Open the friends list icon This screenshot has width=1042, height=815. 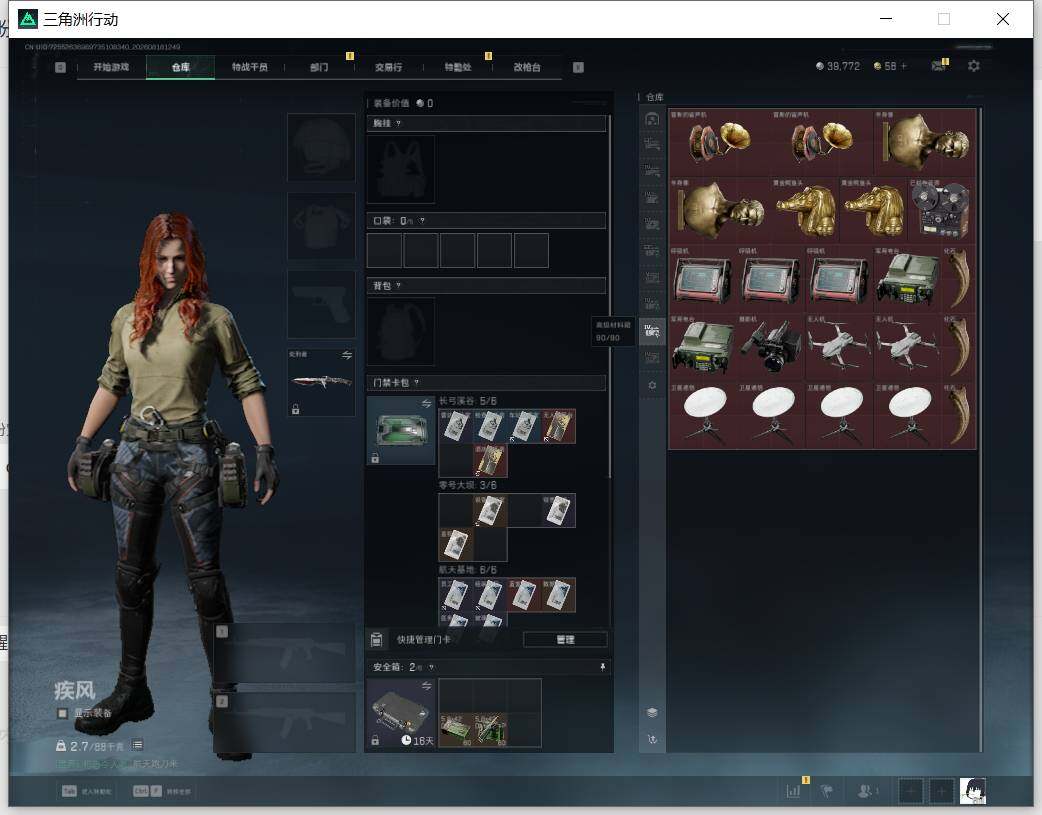tap(866, 791)
